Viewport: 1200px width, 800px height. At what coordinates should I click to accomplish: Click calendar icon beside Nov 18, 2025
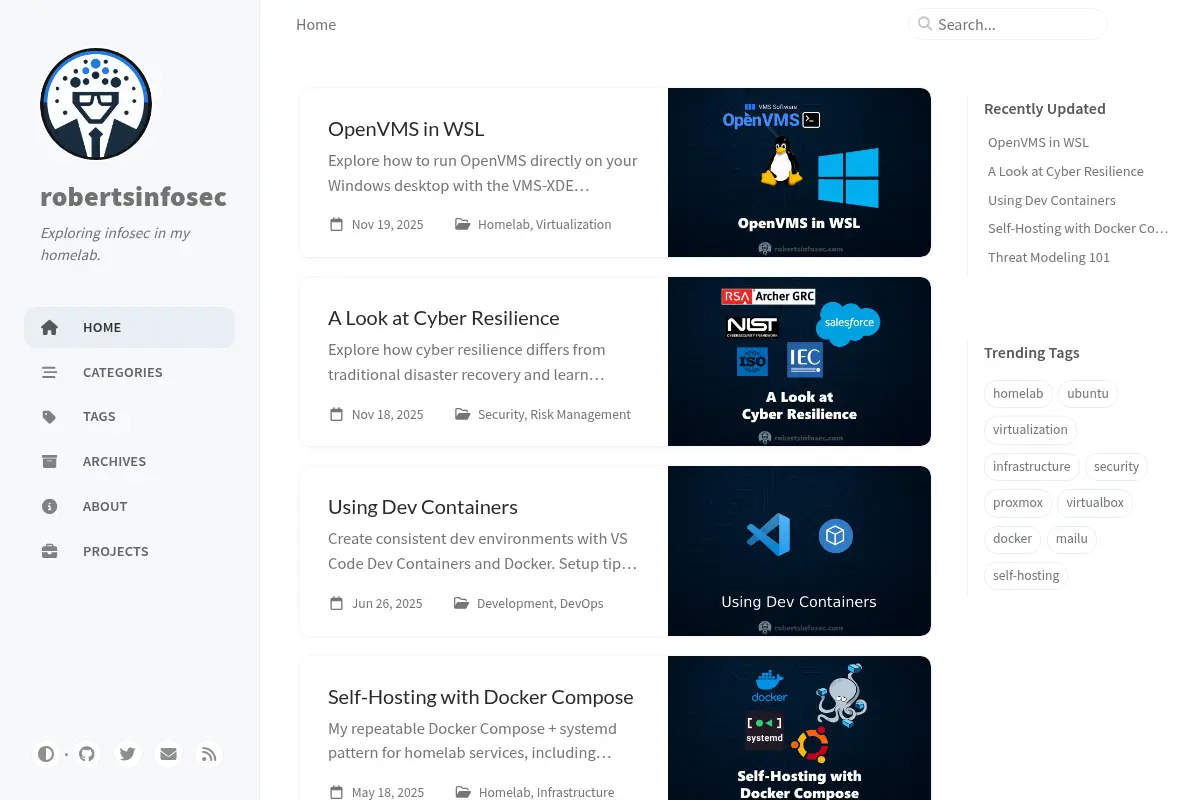[337, 414]
